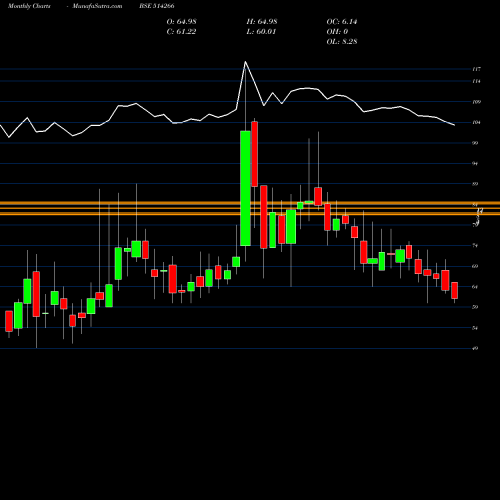
Task: Click the 64 price axis label
Action: click(x=475, y=287)
